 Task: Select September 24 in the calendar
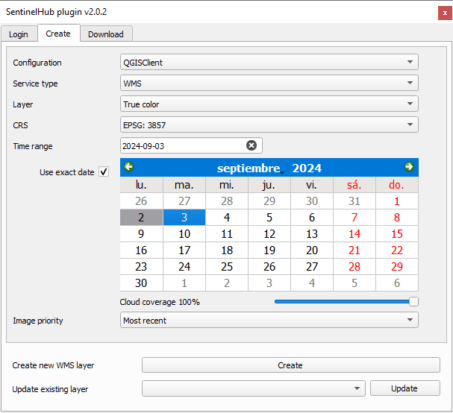[x=184, y=266]
